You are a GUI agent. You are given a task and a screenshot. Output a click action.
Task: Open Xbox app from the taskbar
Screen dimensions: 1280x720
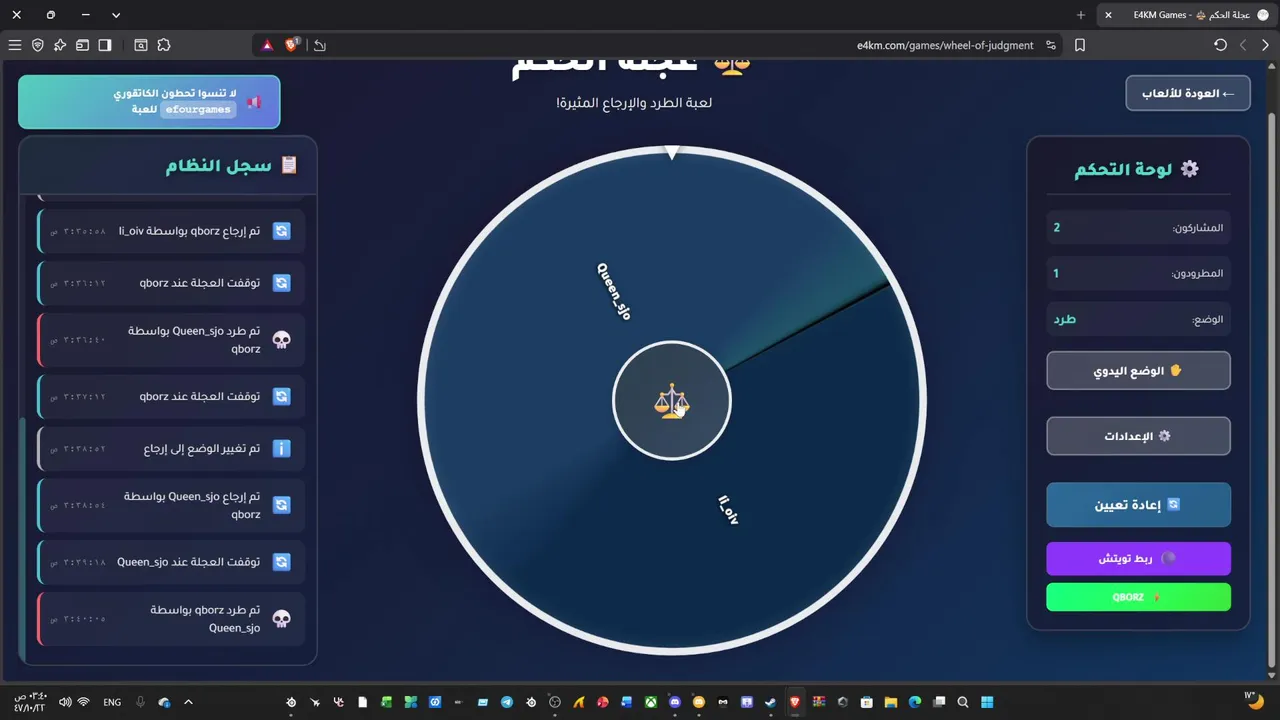click(x=650, y=702)
